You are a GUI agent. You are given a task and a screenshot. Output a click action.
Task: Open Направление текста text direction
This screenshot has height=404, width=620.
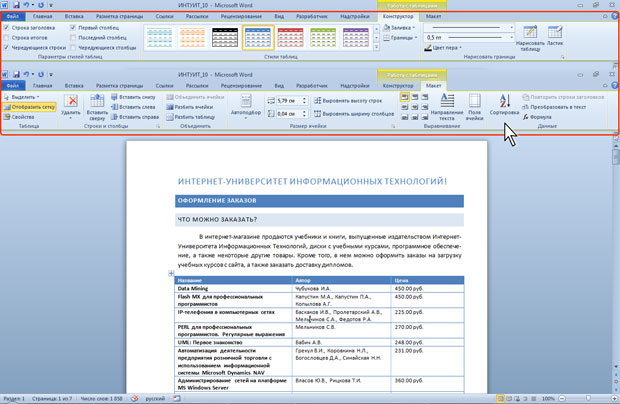pyautogui.click(x=446, y=106)
